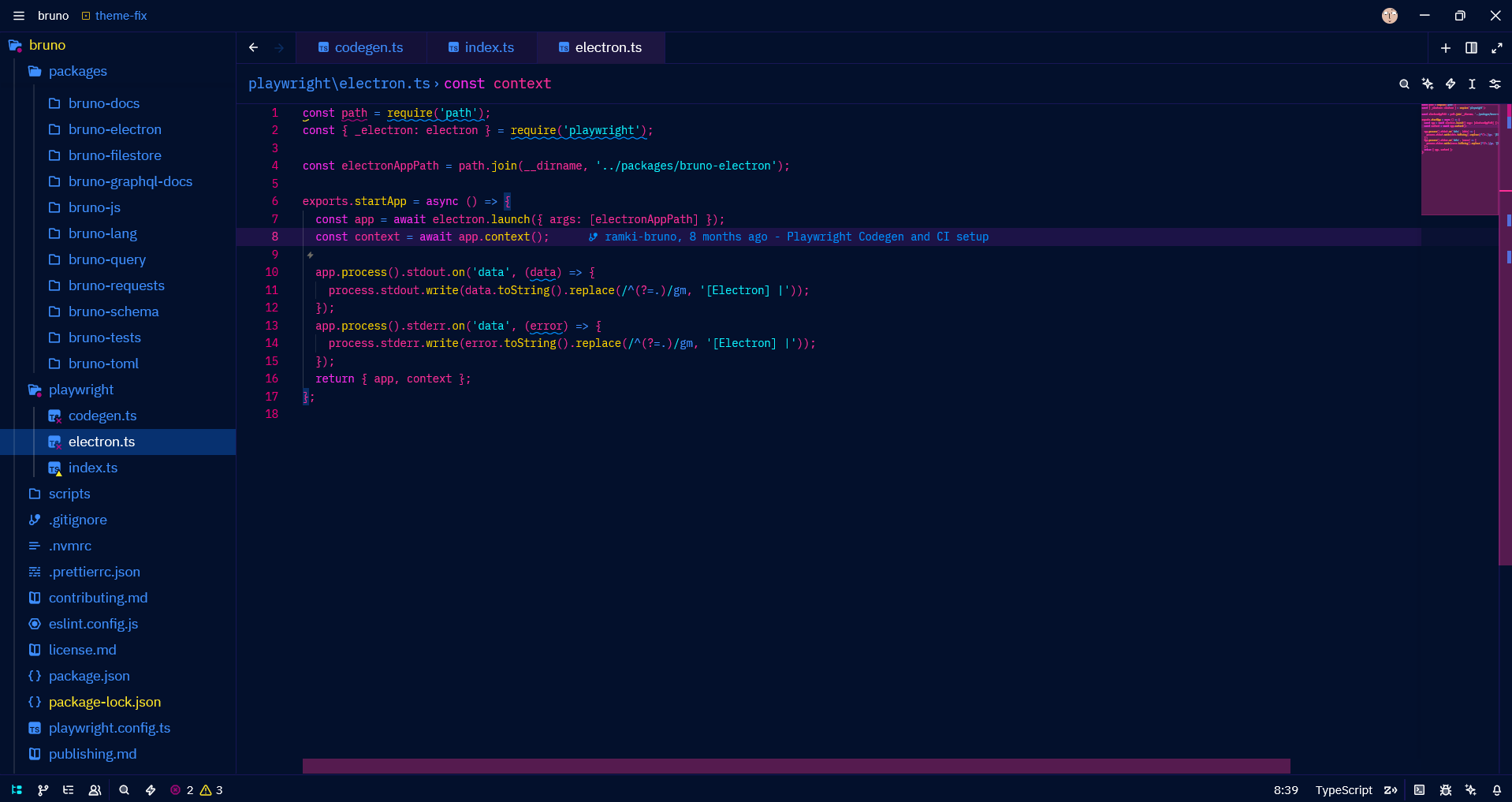1512x802 pixels.
Task: Click line number 13 in the gutter
Action: click(x=271, y=326)
